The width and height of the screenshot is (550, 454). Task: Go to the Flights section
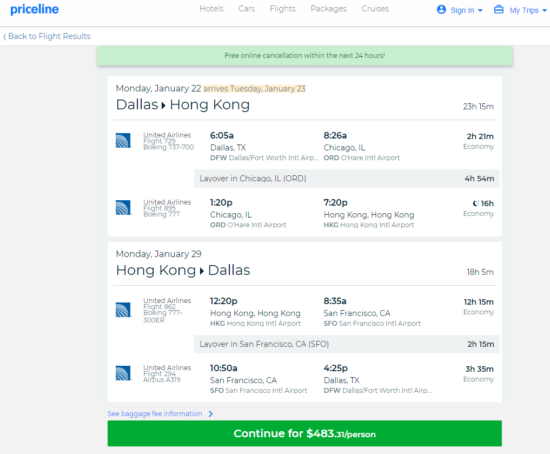point(283,9)
